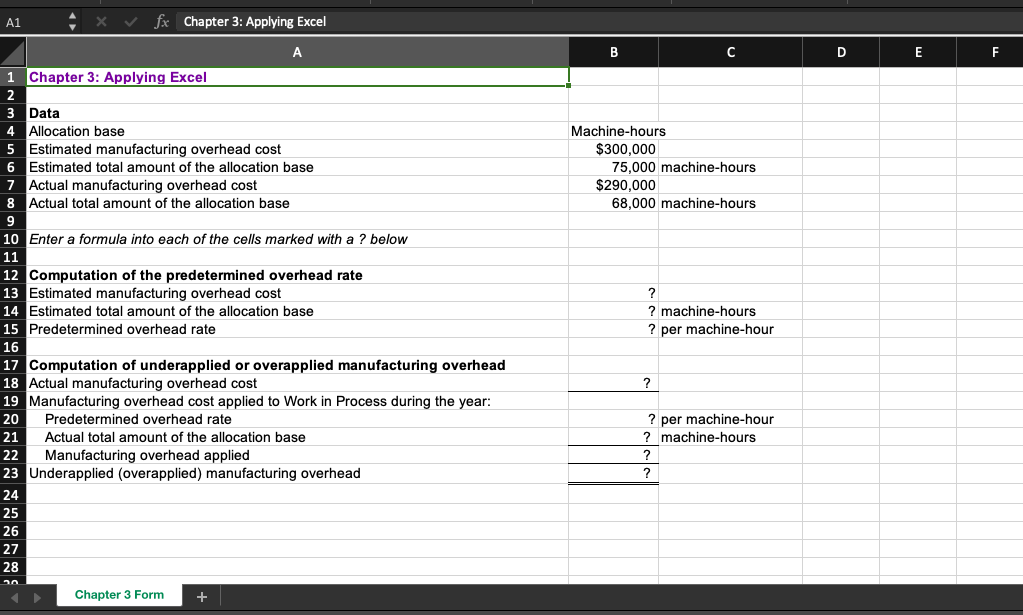Click the plus icon to add a new sheet
The width and height of the screenshot is (1023, 615).
tap(200, 594)
